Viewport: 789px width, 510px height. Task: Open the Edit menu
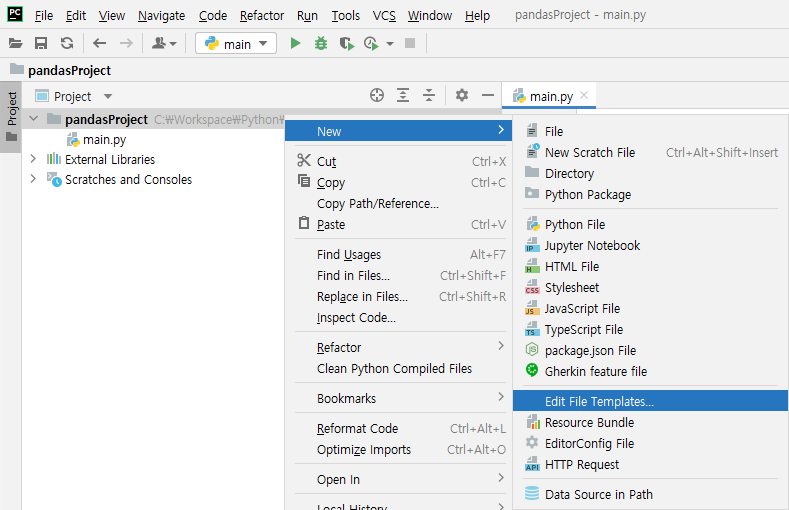point(75,16)
